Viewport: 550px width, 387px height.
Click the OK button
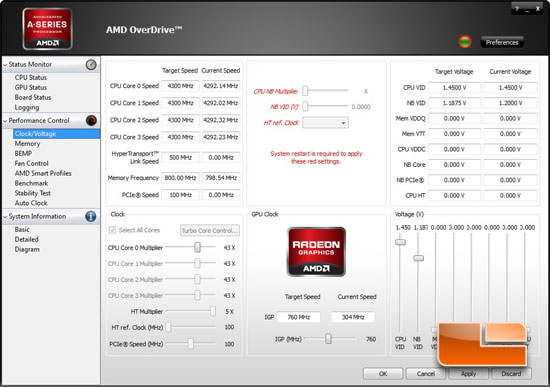click(x=383, y=374)
